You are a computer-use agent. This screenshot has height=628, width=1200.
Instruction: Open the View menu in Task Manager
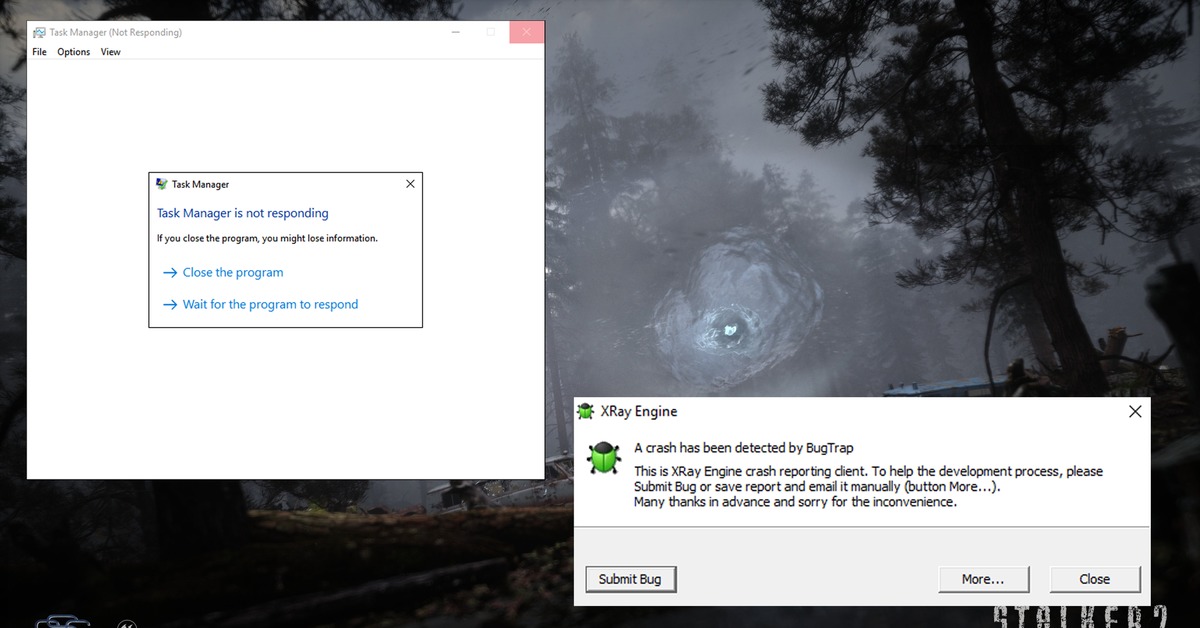pos(111,52)
